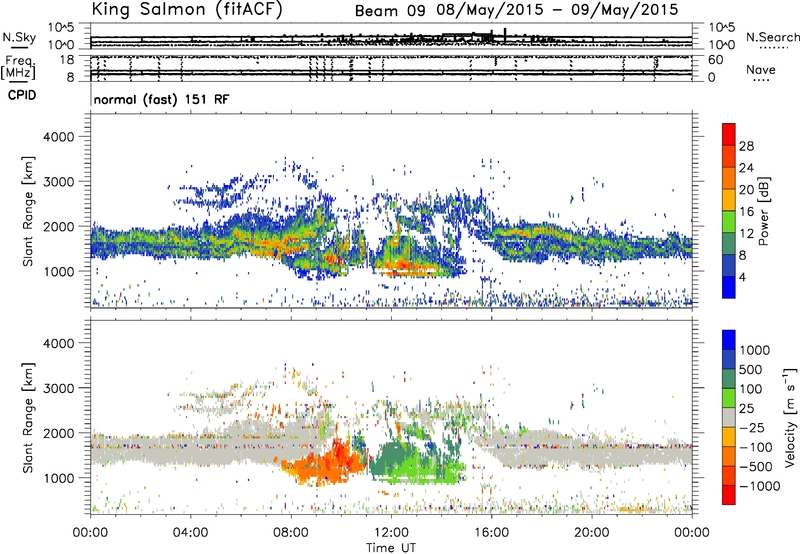Click the -1000 tick on Velocity colorbar

pos(760,486)
